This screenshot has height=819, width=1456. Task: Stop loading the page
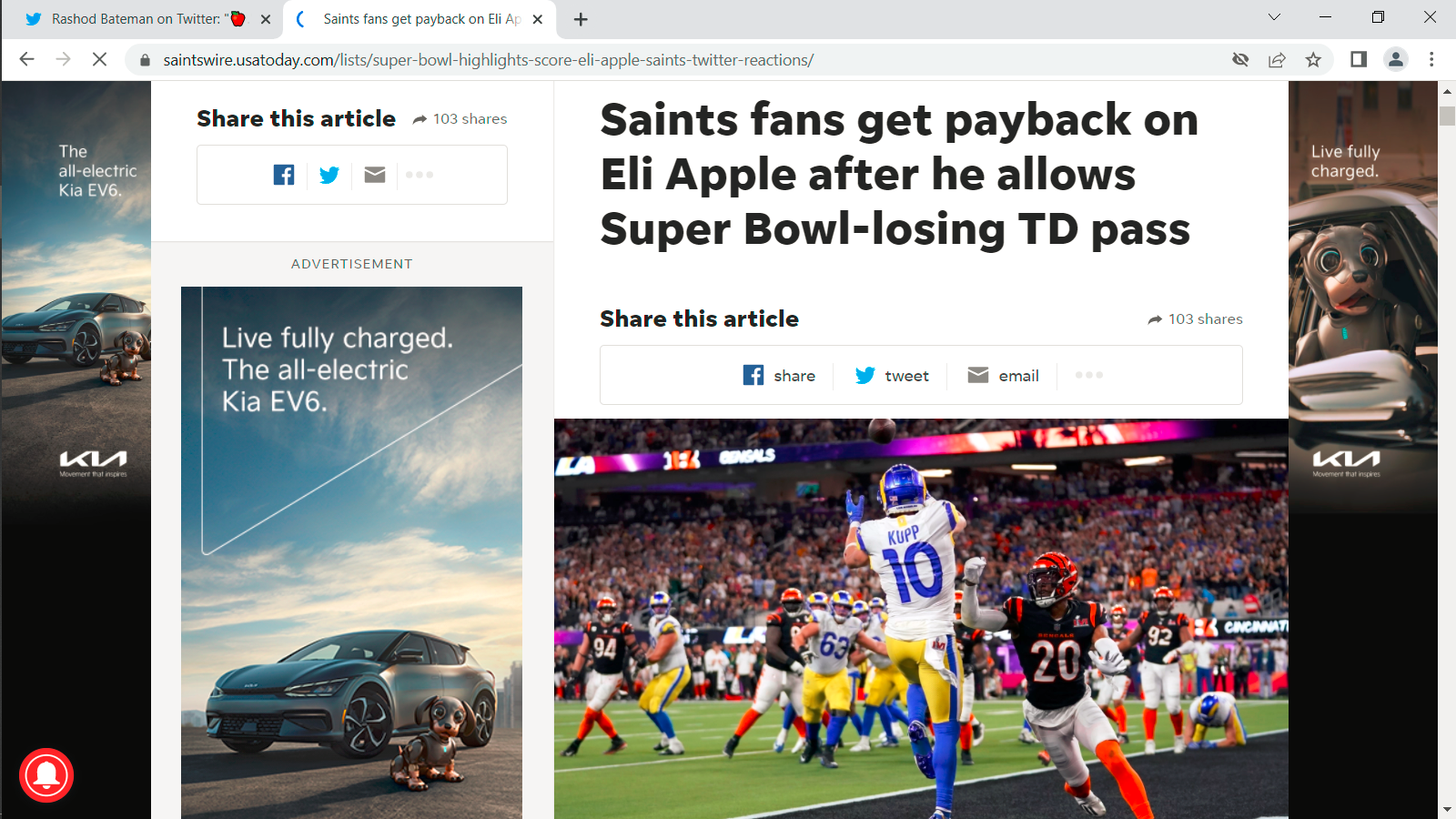tap(100, 60)
